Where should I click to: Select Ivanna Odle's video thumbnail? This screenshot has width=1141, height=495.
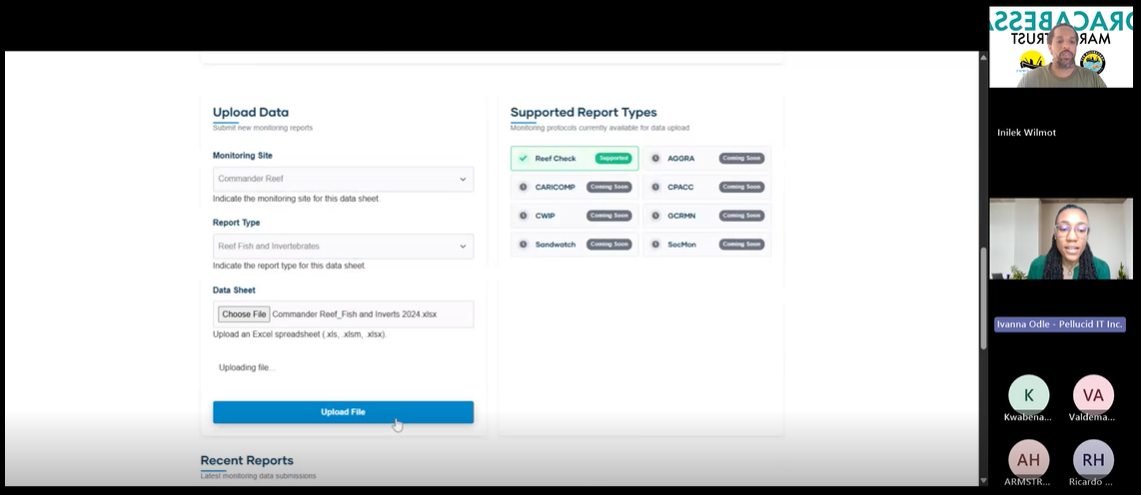[1062, 238]
